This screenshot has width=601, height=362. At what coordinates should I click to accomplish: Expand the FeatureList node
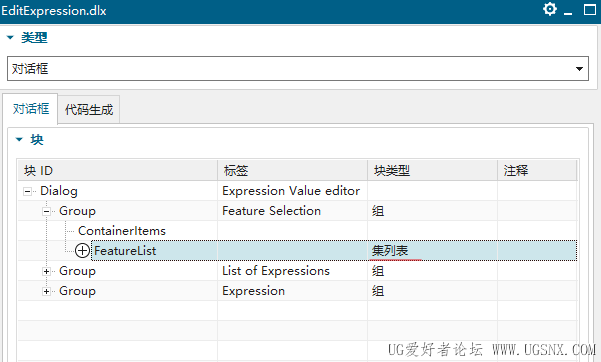pos(82,251)
